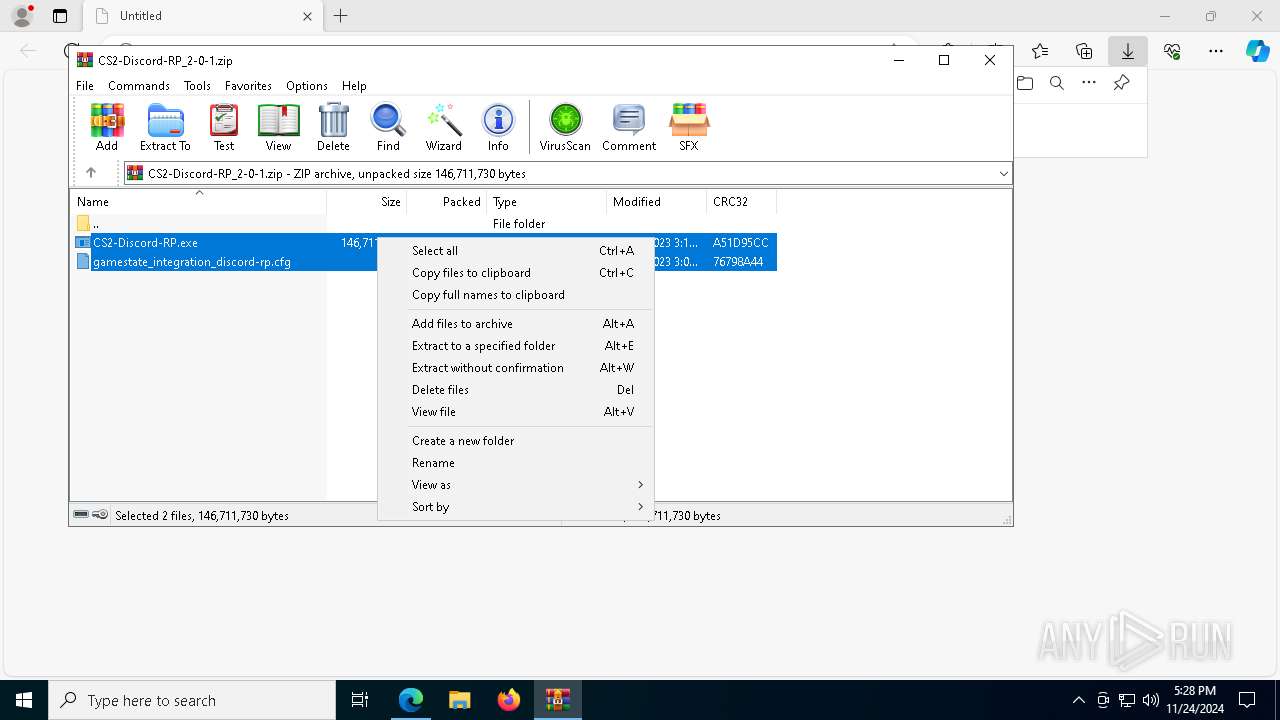The width and height of the screenshot is (1280, 720).
Task: Choose Copy full names to clipboard
Action: (x=515, y=295)
